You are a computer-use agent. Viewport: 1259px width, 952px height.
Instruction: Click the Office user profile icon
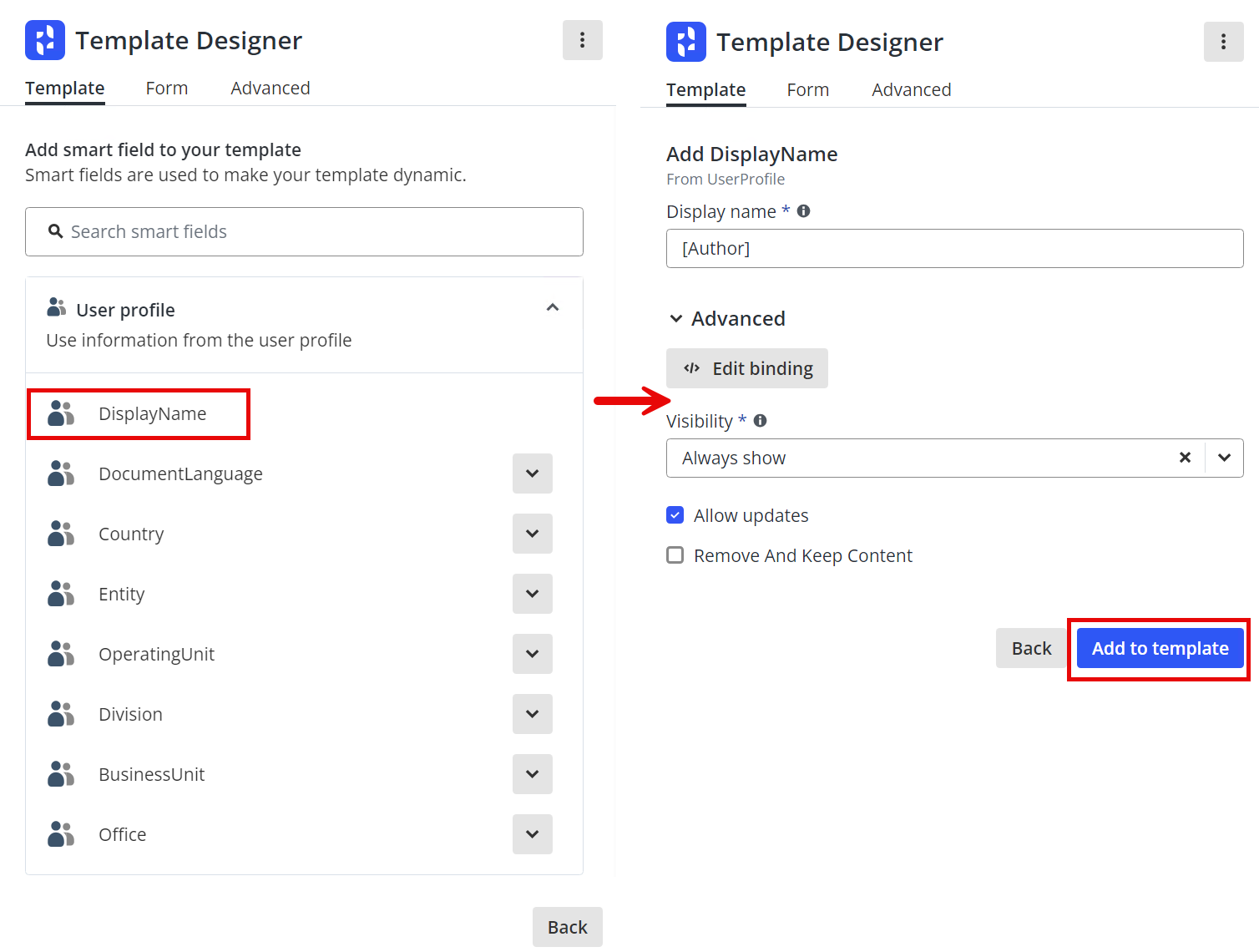61,834
